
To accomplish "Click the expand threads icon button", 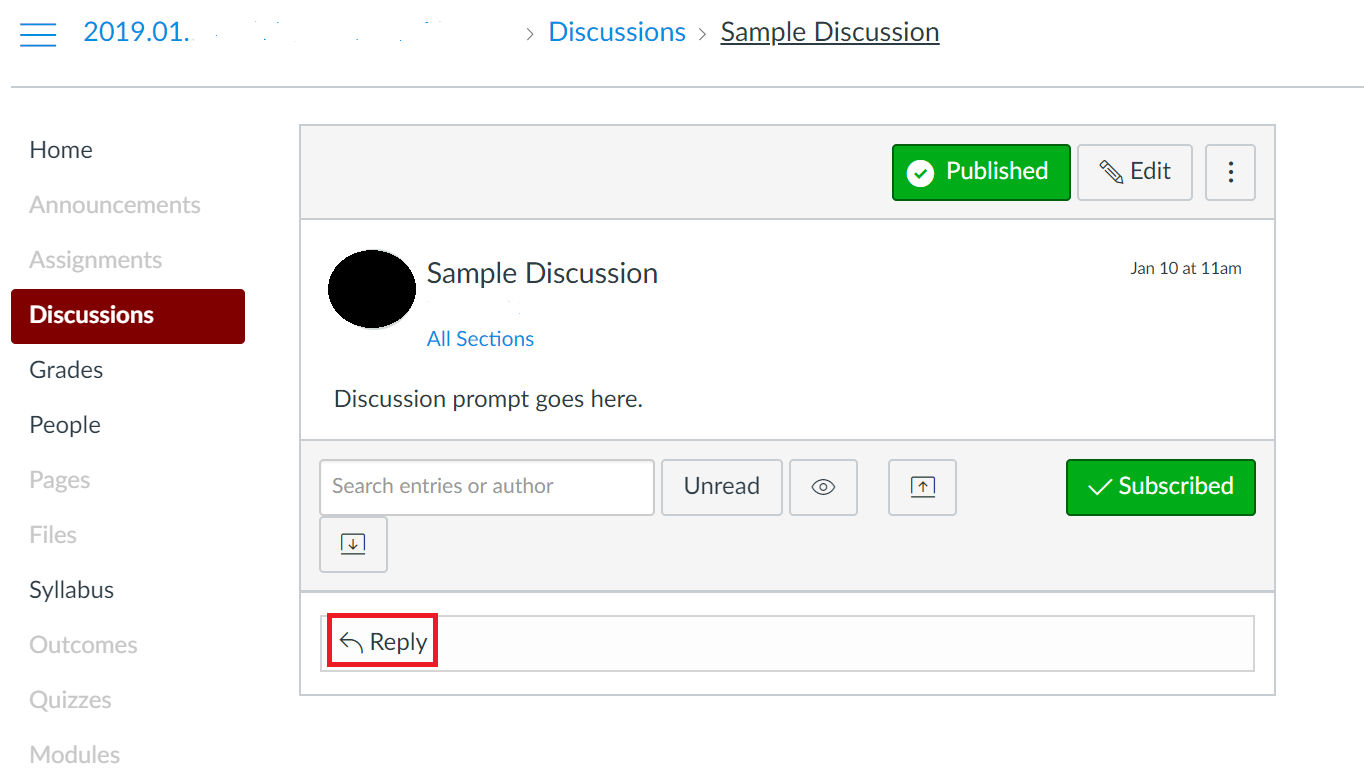I will [x=353, y=544].
